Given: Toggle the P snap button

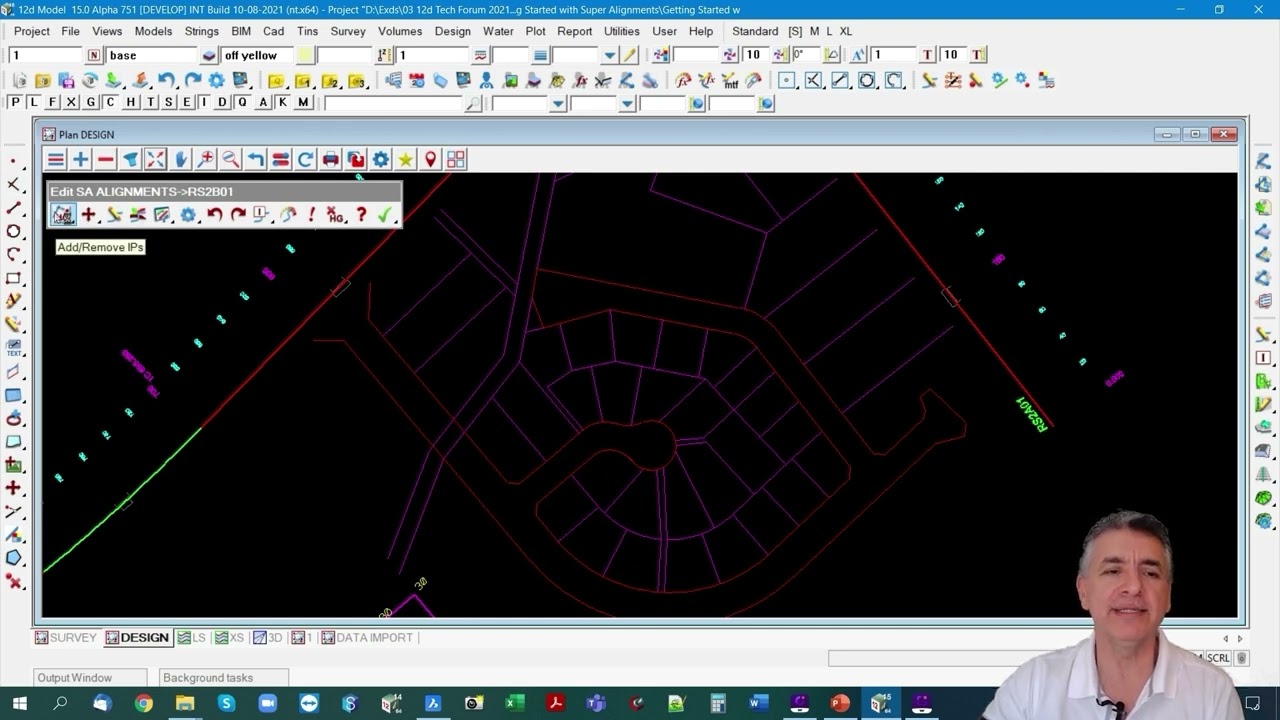Looking at the screenshot, I should pyautogui.click(x=15, y=103).
